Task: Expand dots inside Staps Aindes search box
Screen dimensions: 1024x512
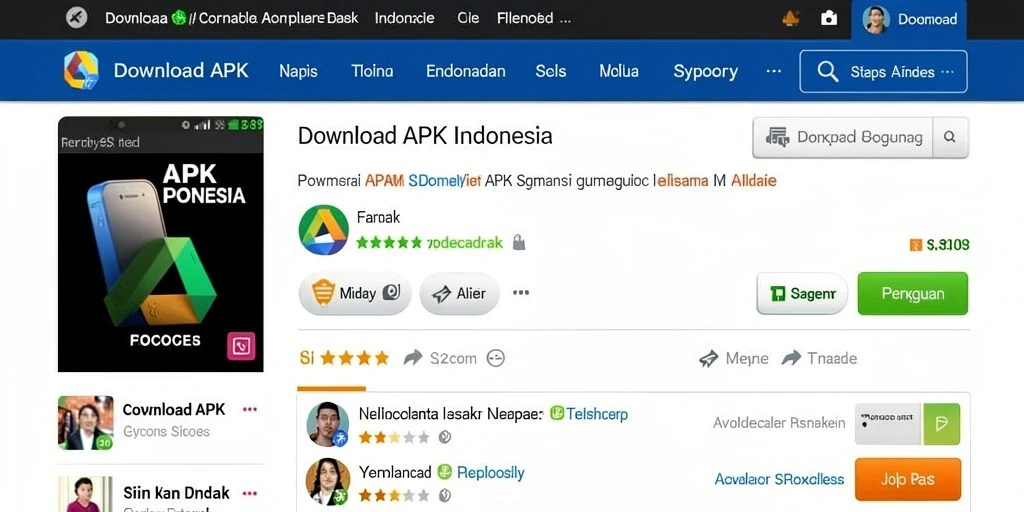Action: pos(947,72)
